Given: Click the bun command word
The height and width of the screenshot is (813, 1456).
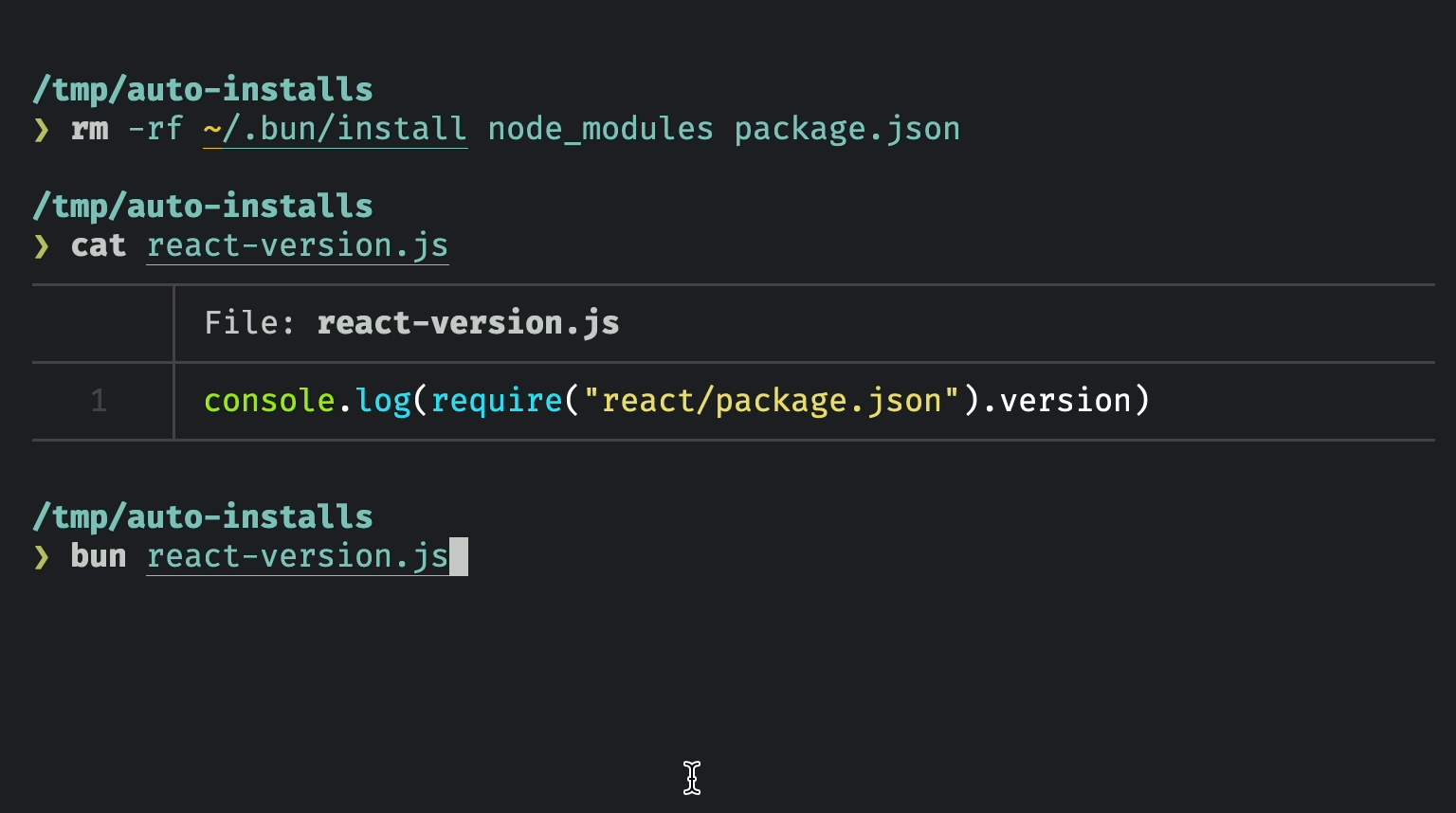Looking at the screenshot, I should click(99, 557).
